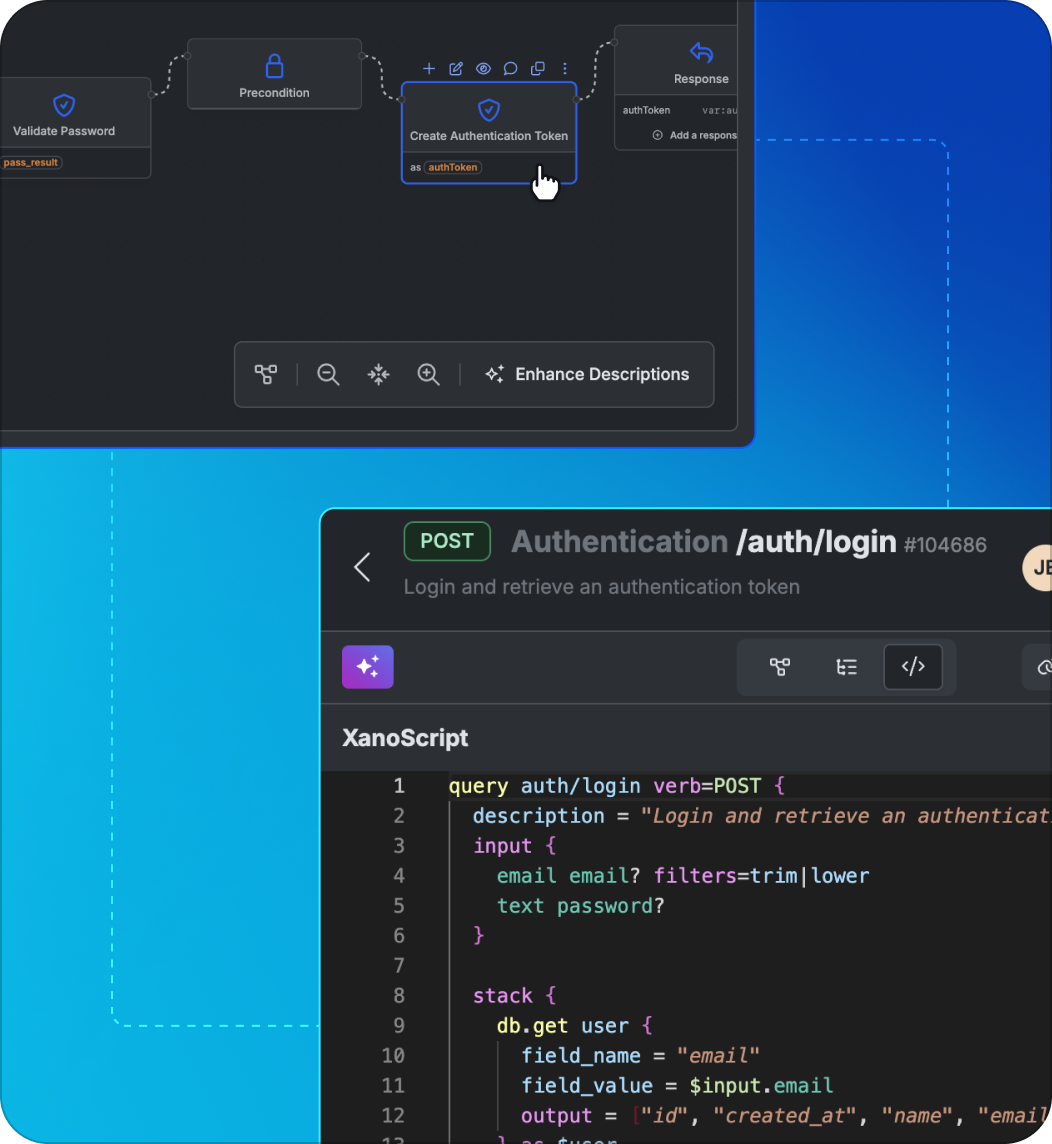Select the pencil Edit icon above Create Authentication Token
Screen dimensions: 1052x1144
456,69
